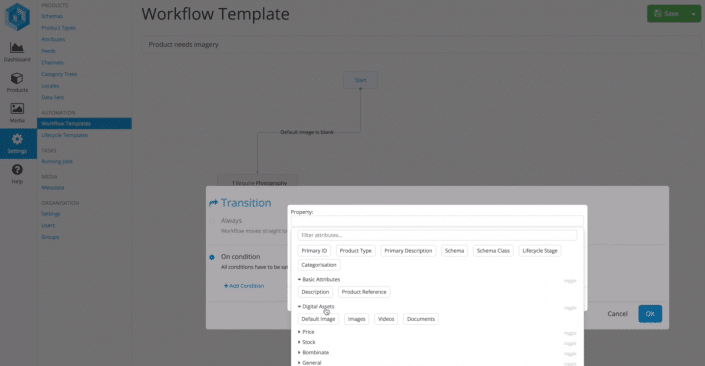
Task: Open Schemas in settings menu
Action: pos(52,16)
